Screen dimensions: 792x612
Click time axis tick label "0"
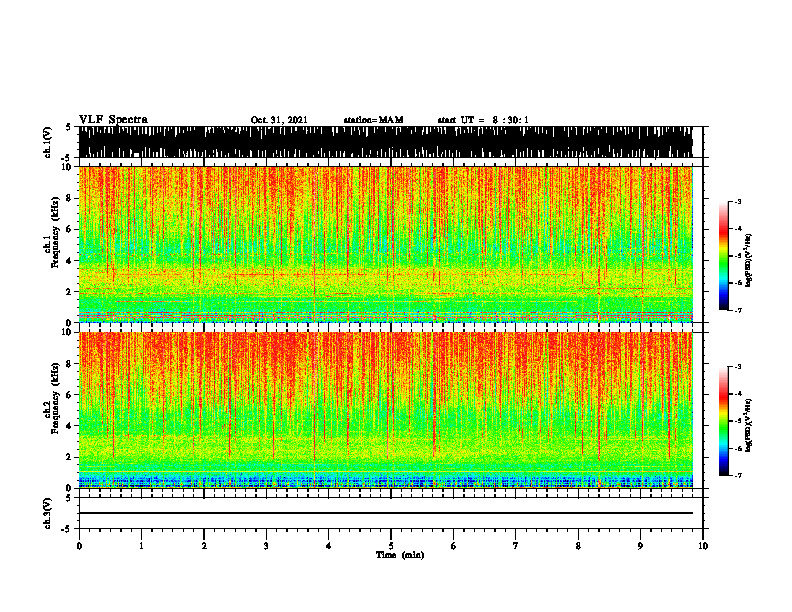point(79,546)
